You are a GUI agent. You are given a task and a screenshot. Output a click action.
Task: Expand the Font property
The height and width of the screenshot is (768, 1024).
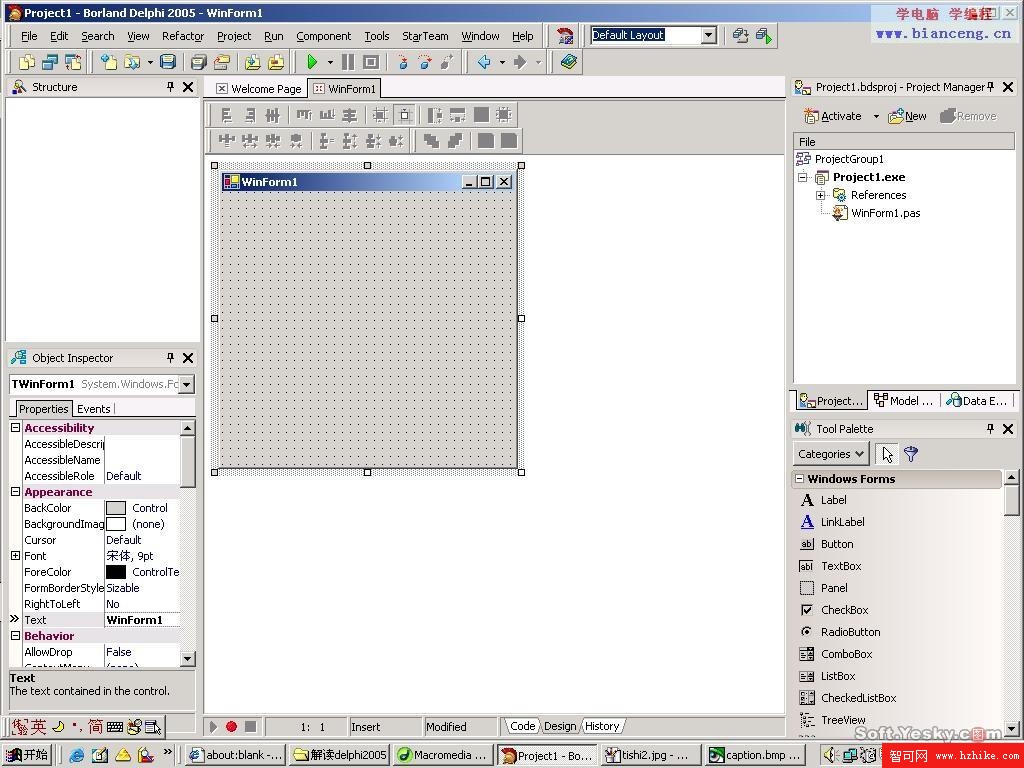click(16, 556)
